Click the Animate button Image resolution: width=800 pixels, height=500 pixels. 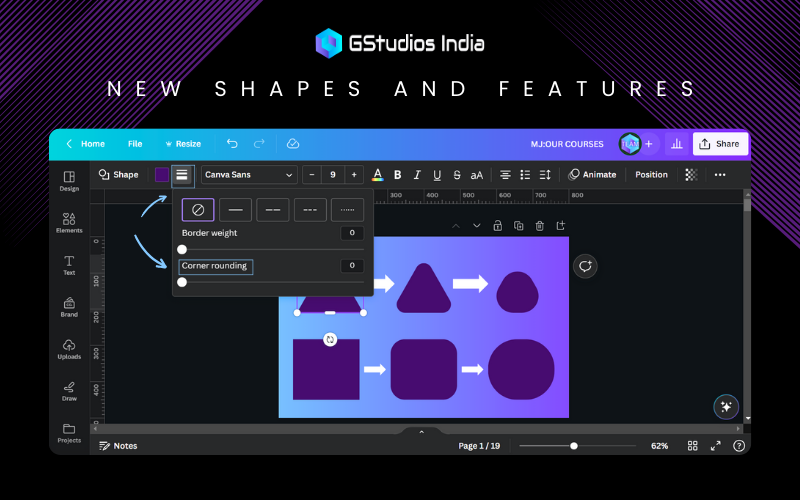coord(592,174)
